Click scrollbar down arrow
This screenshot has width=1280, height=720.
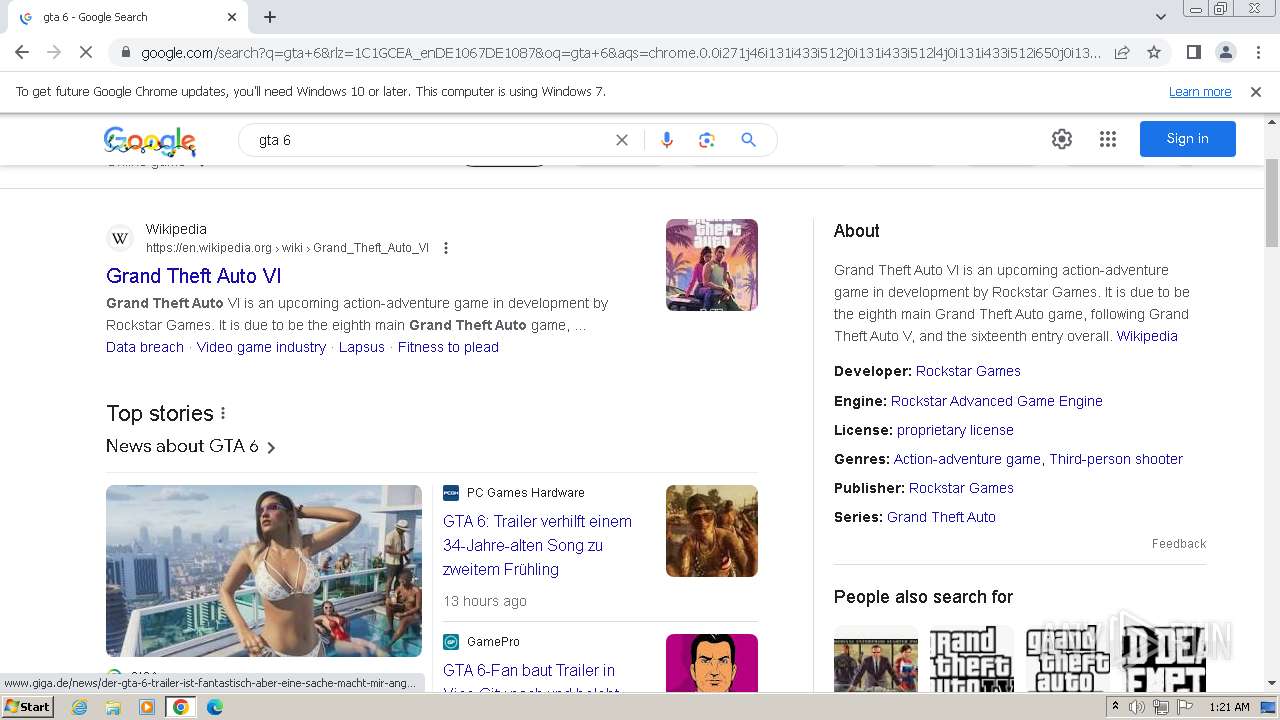point(1272,684)
